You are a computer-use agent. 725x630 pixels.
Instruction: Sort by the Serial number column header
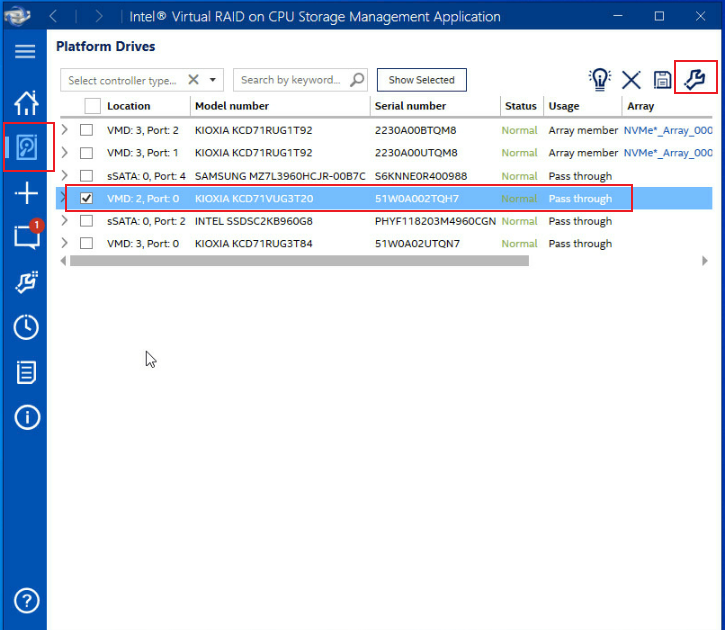pyautogui.click(x=410, y=106)
